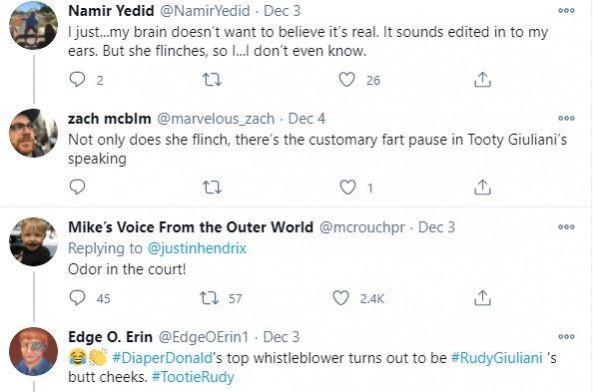Screen dimensions: 593x392
Task: Open more options on Mike's Voice tweet
Action: [x=566, y=227]
